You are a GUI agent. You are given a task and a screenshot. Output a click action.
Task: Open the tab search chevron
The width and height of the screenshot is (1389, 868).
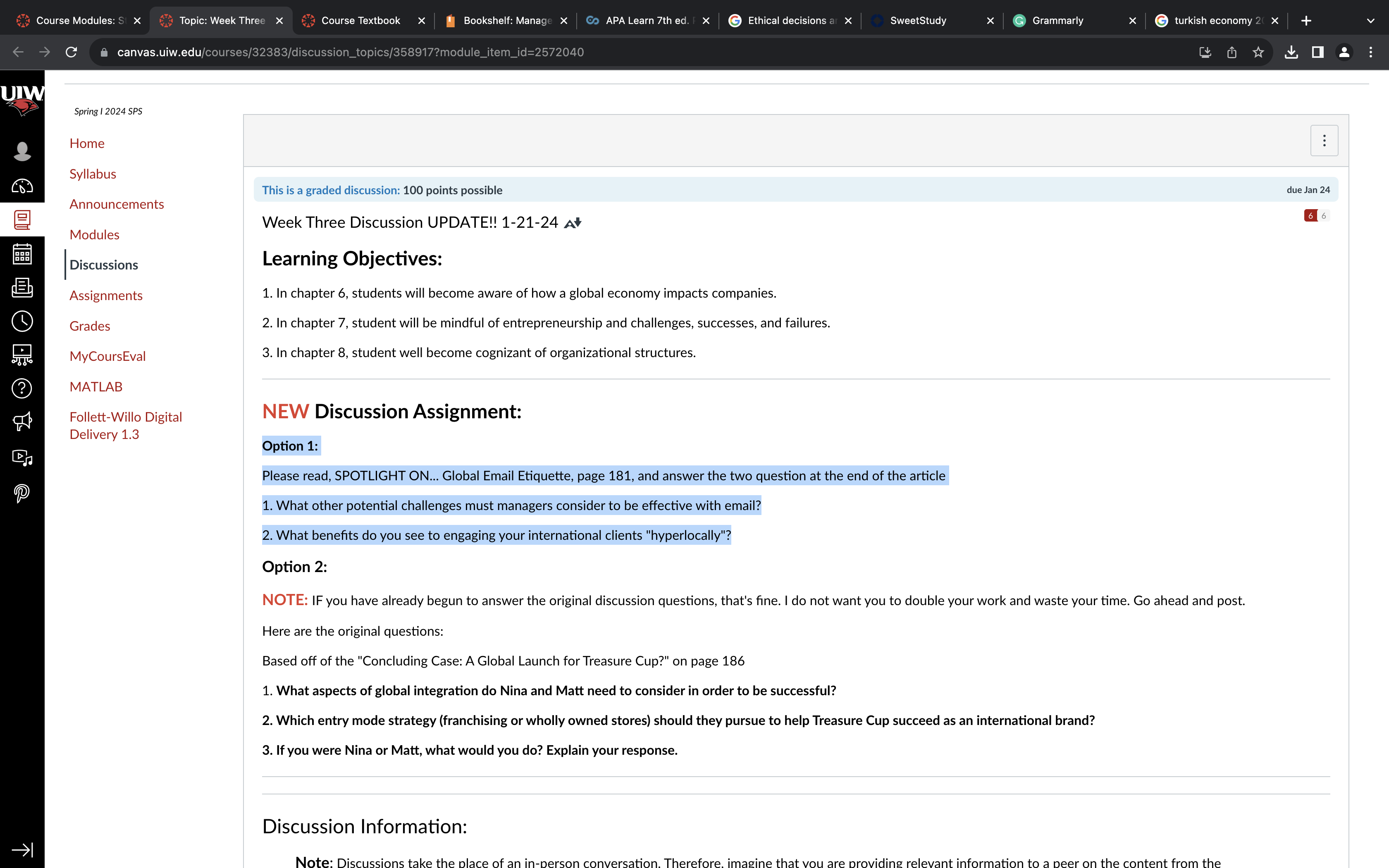click(x=1371, y=21)
